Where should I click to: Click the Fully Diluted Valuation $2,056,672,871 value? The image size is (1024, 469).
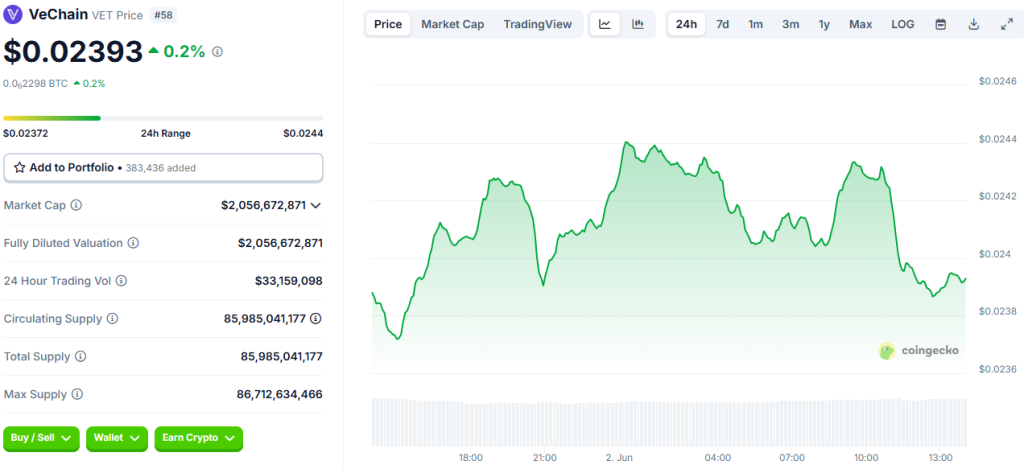280,243
